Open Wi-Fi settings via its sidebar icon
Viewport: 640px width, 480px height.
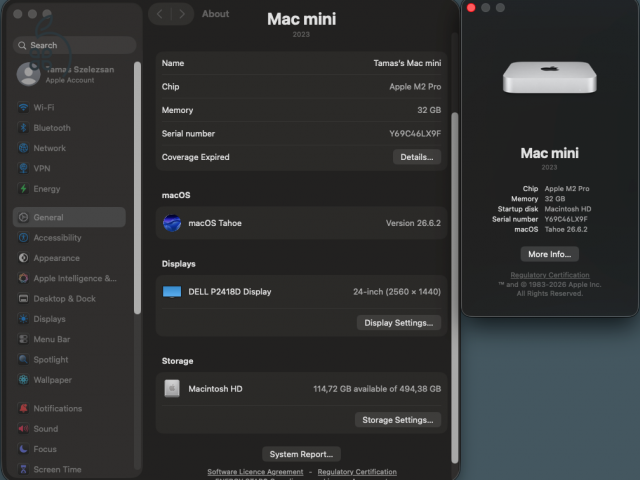23,107
